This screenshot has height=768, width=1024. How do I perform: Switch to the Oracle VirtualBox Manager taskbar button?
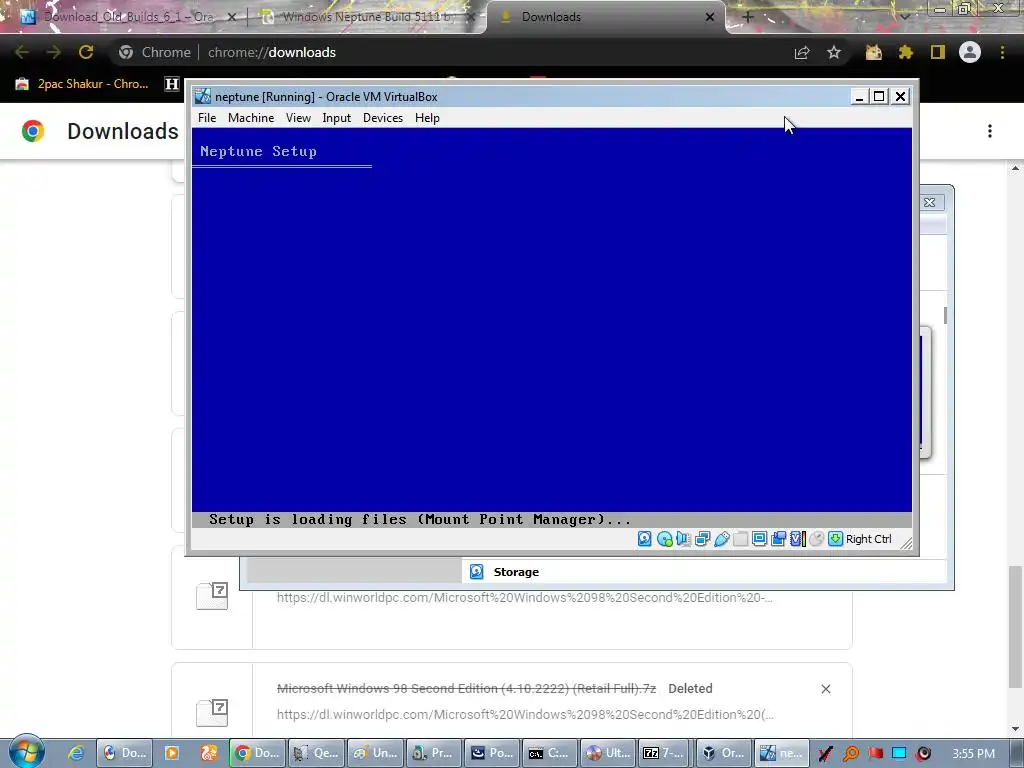tap(724, 753)
